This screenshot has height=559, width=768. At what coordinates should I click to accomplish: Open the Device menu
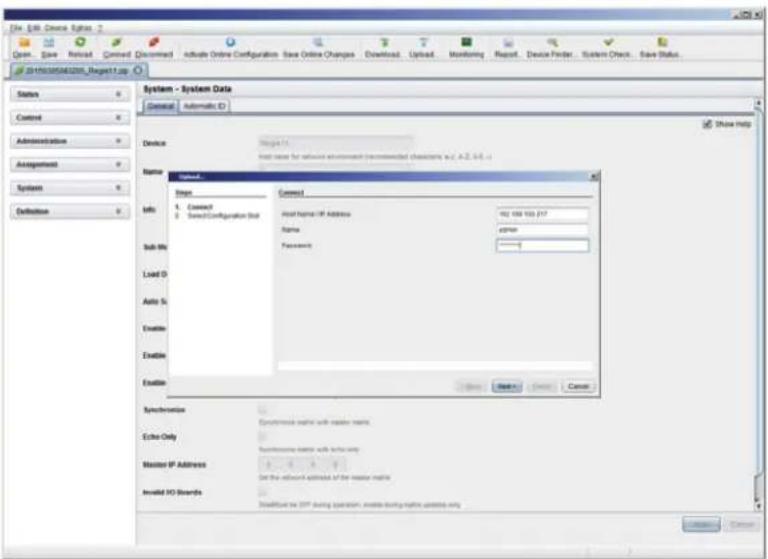click(x=56, y=28)
